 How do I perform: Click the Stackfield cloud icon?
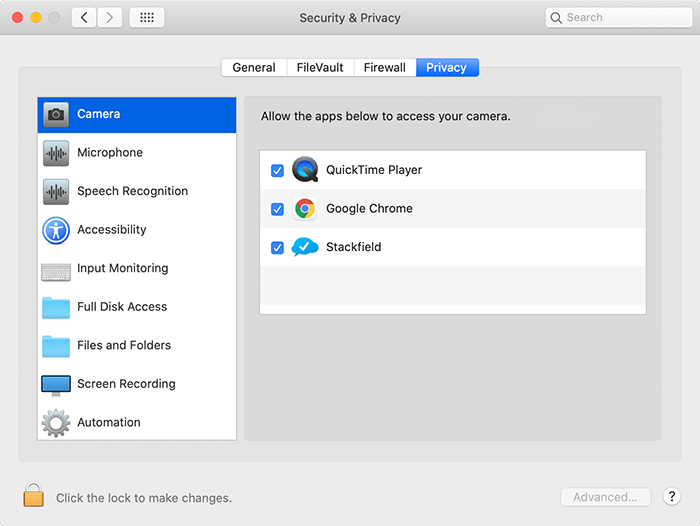pyautogui.click(x=305, y=246)
